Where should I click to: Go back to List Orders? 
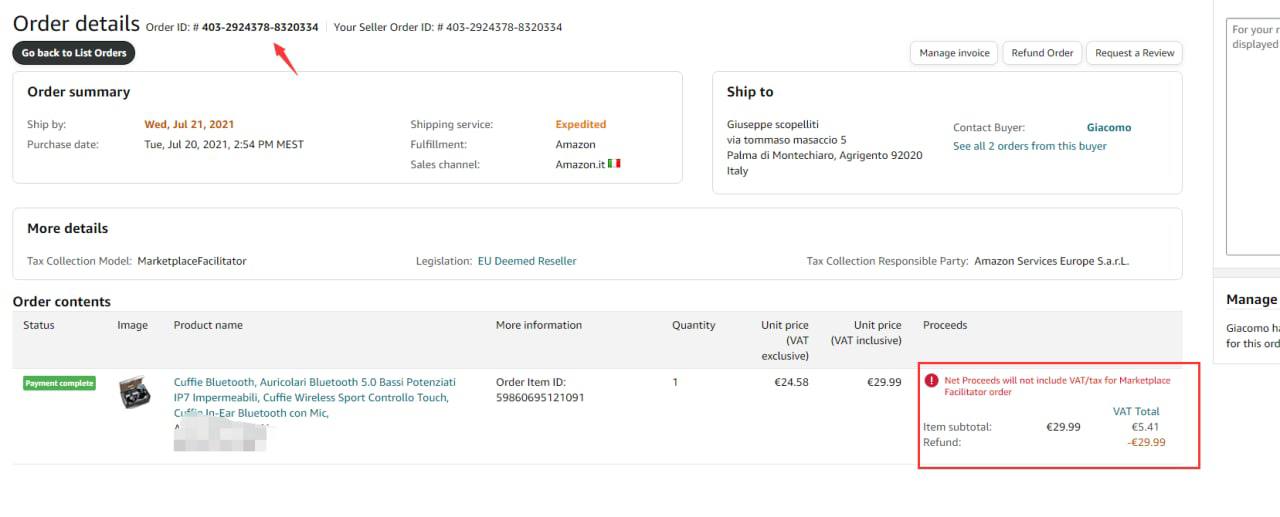tap(74, 53)
